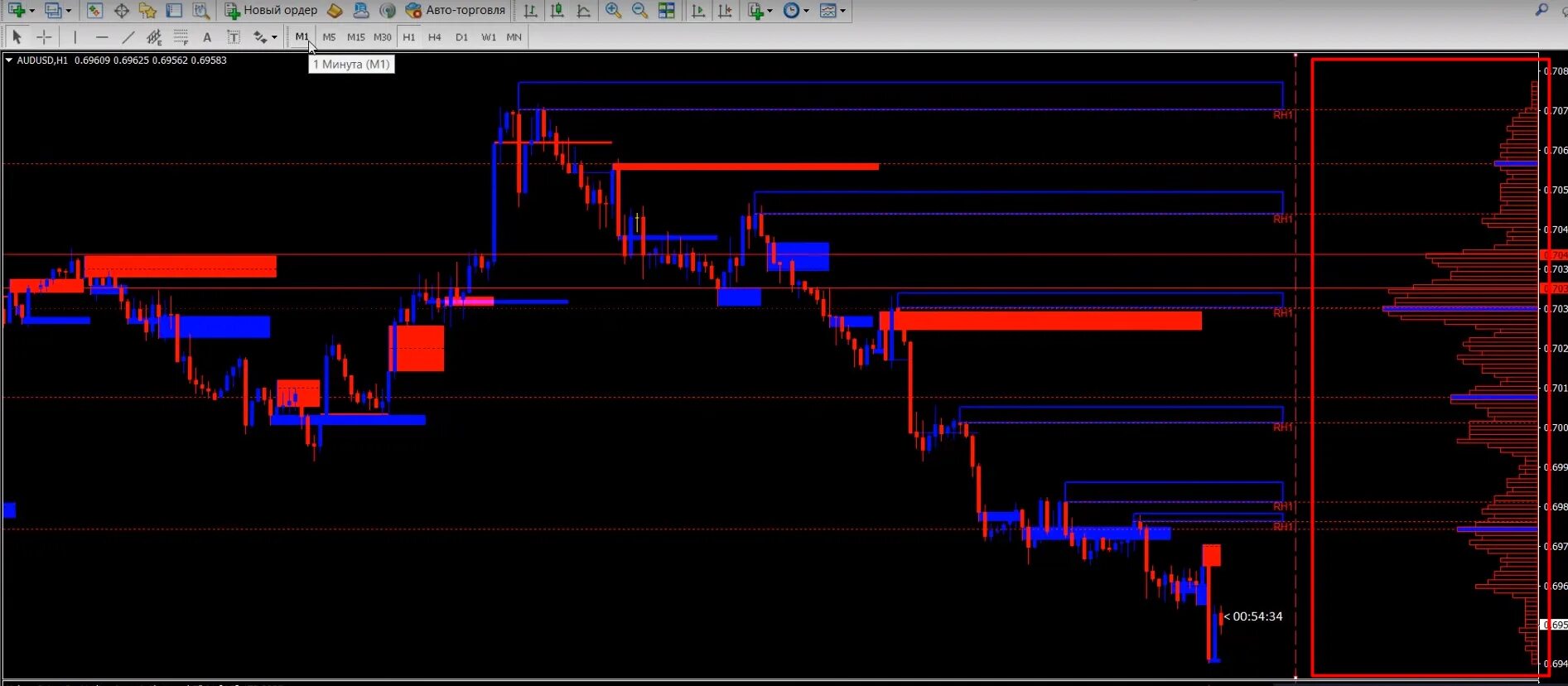
Task: Open the Data Window crosshair-target icon
Action: [122, 11]
